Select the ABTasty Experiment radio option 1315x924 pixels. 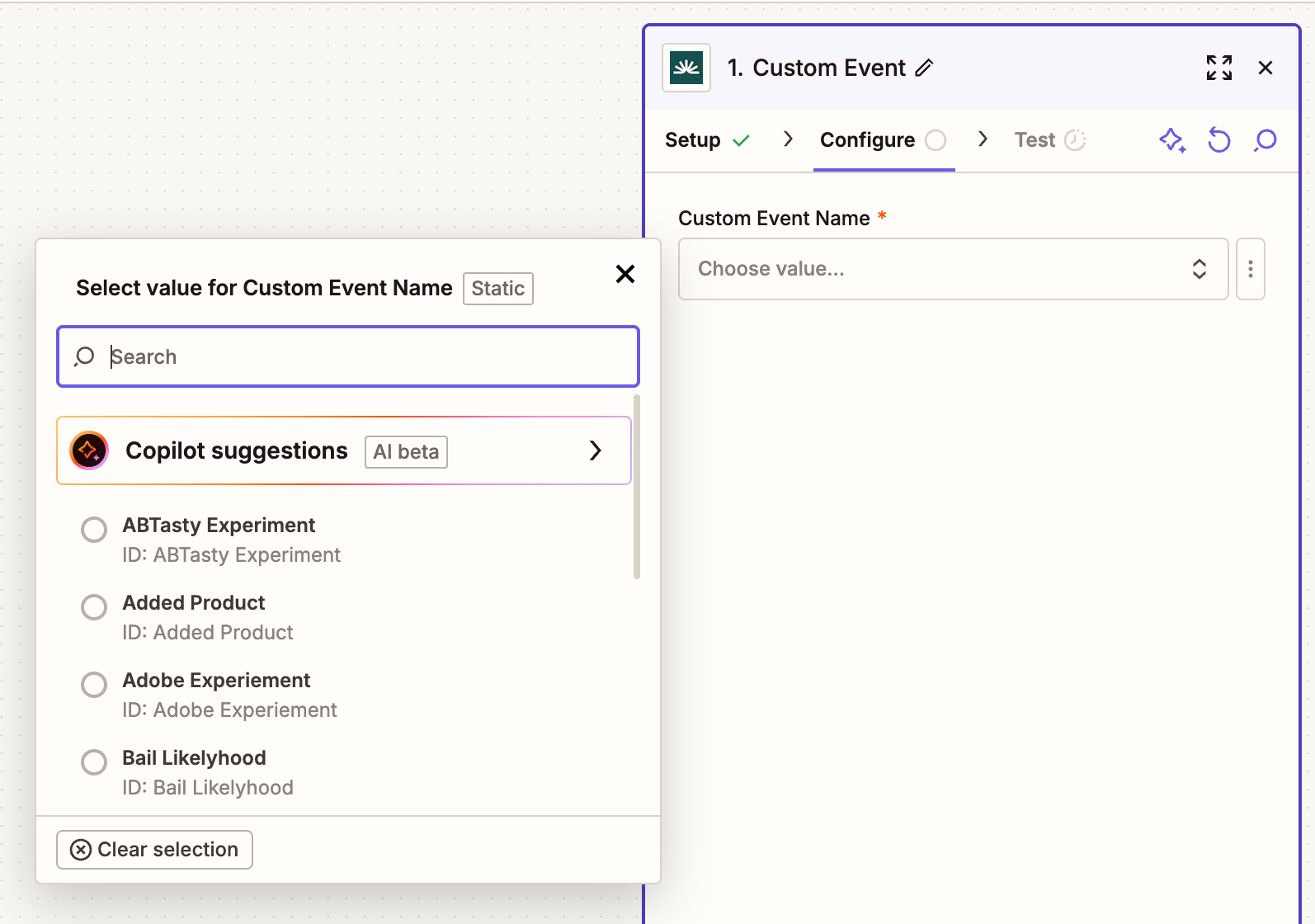point(94,530)
